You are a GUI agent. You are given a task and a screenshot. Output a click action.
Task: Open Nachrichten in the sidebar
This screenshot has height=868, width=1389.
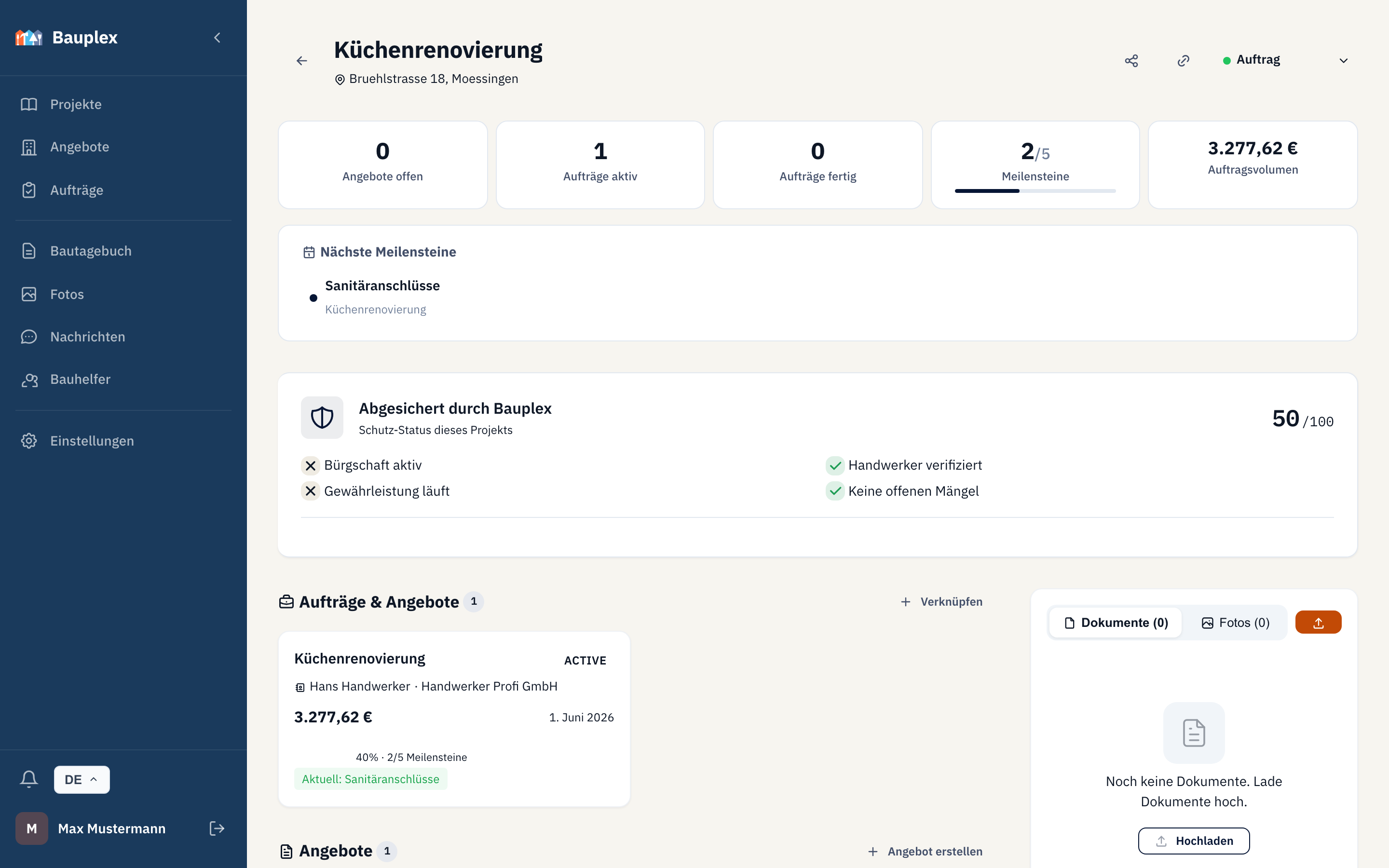coord(123,337)
